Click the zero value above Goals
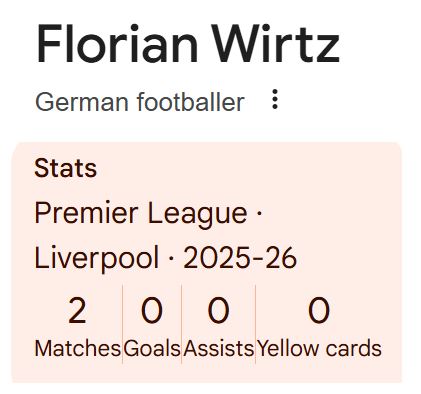421x394 pixels. [152, 311]
